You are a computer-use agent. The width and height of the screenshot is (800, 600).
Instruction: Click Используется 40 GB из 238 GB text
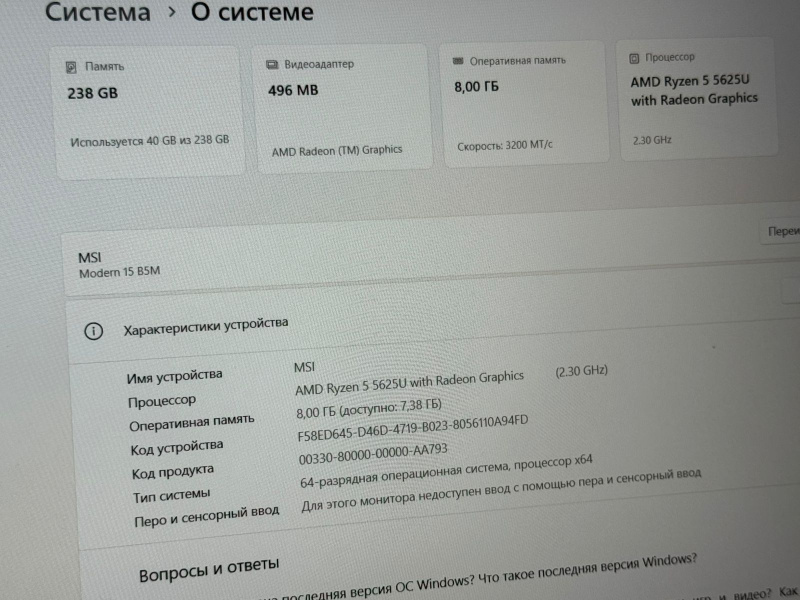click(149, 141)
